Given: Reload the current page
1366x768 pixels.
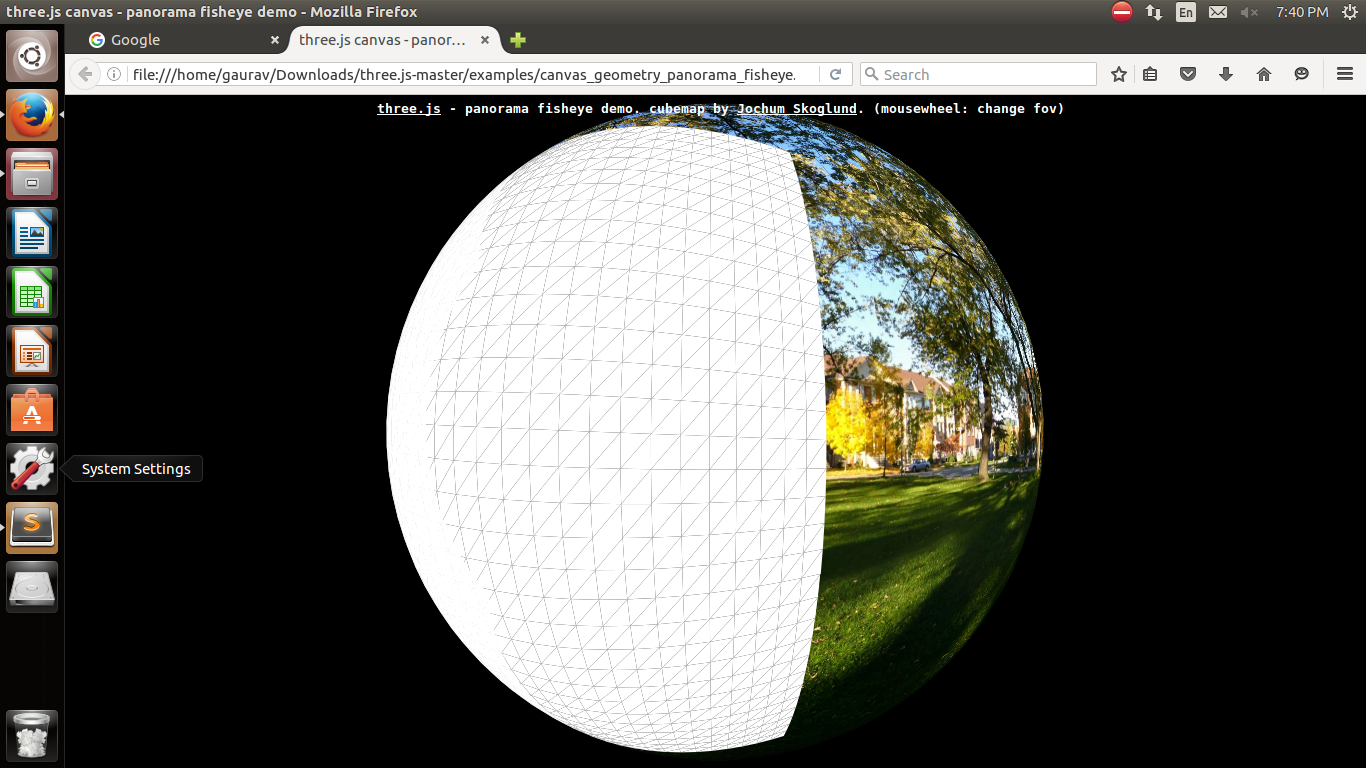Looking at the screenshot, I should pyautogui.click(x=835, y=74).
